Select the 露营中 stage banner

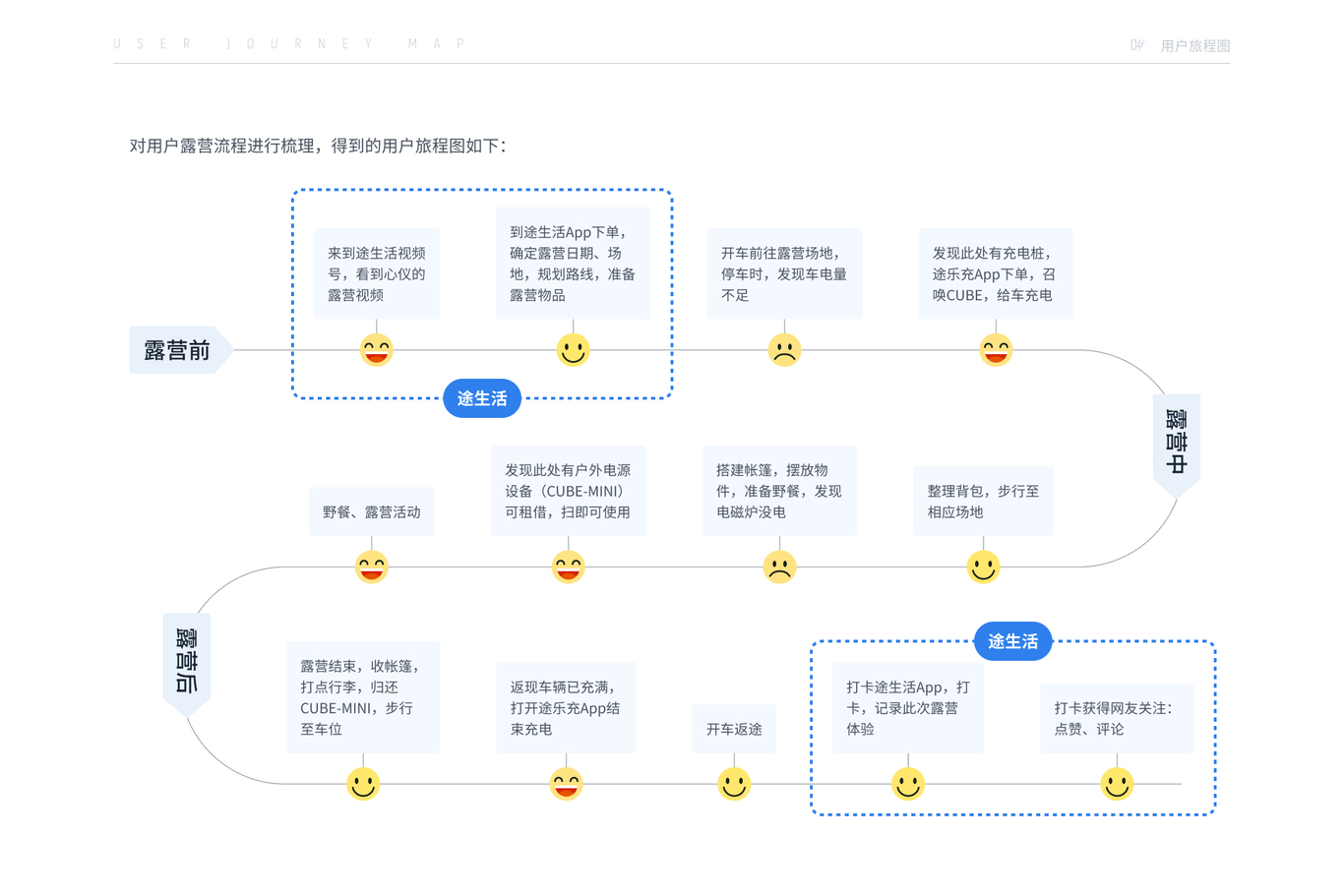pyautogui.click(x=1175, y=440)
